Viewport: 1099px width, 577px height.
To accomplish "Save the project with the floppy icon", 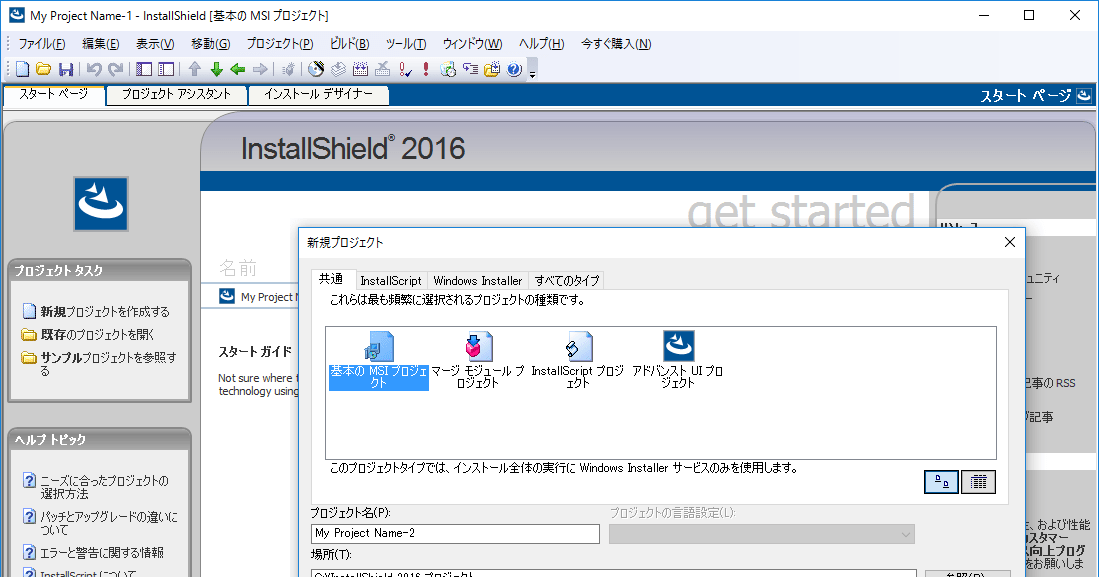I will click(x=66, y=69).
